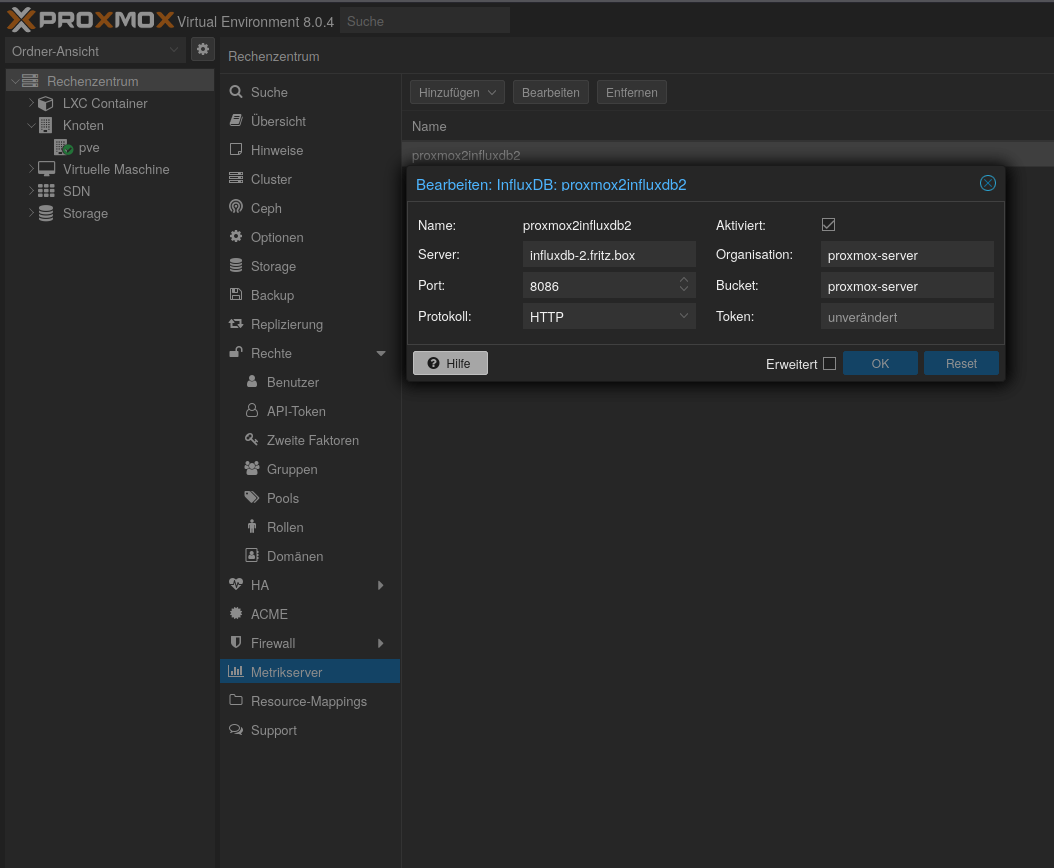Click the Pools tags icon
1054x868 pixels.
pos(252,498)
